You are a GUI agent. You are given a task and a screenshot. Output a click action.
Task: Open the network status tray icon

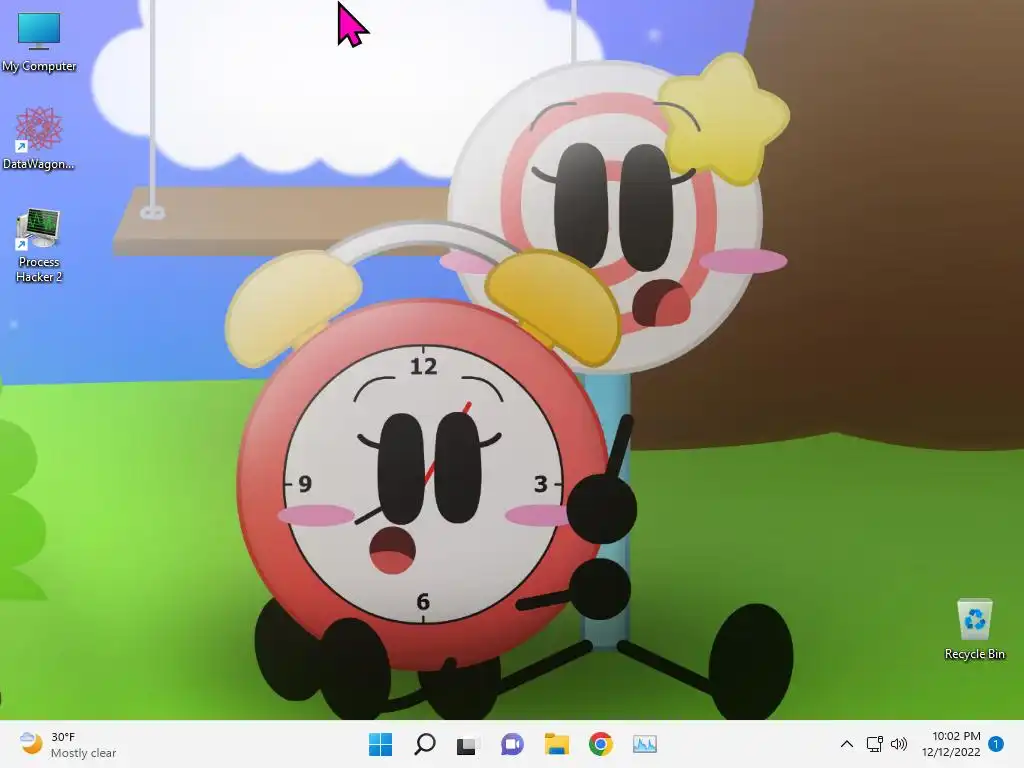874,744
